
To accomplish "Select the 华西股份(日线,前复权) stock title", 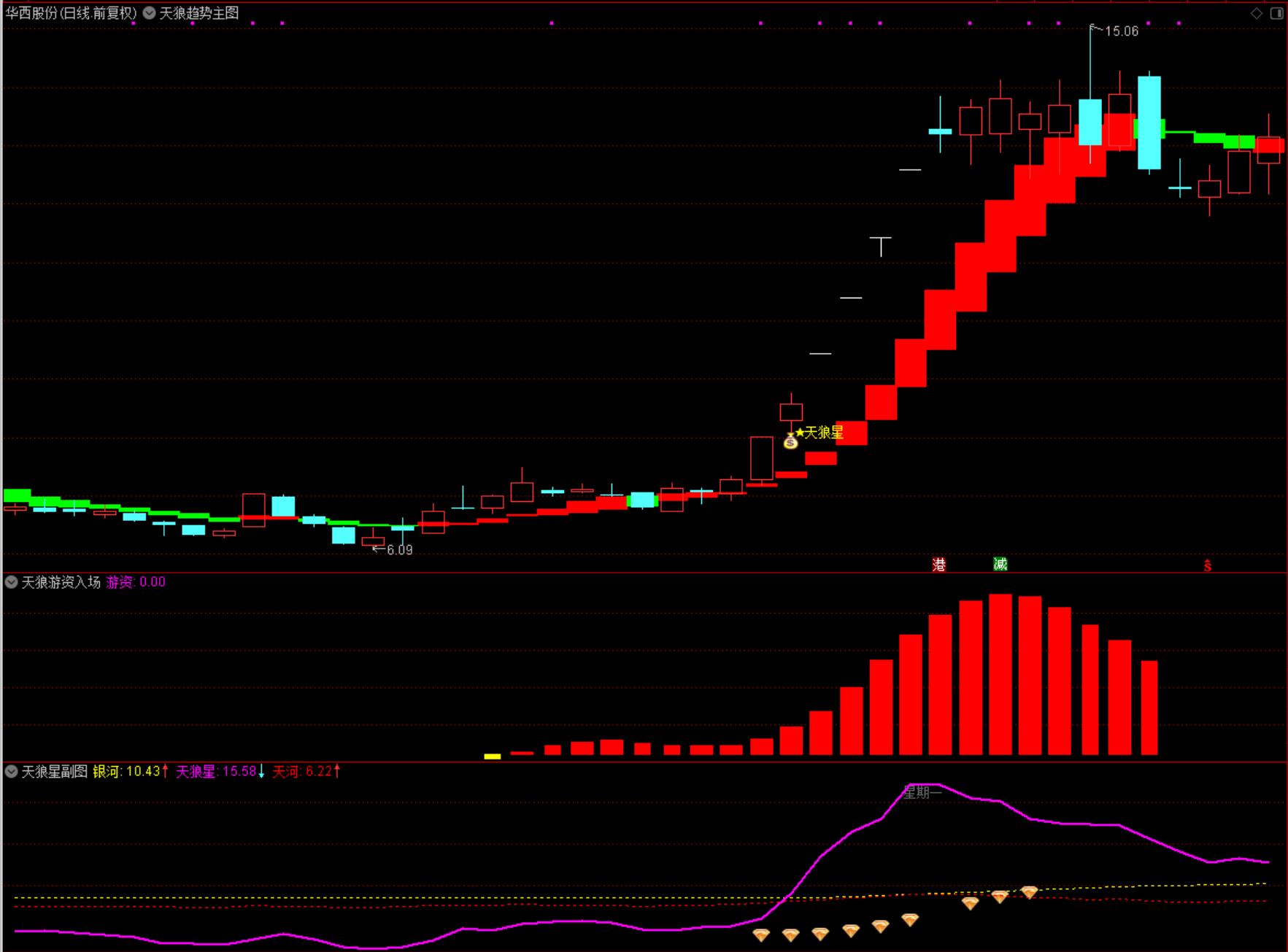I will 71,13.
